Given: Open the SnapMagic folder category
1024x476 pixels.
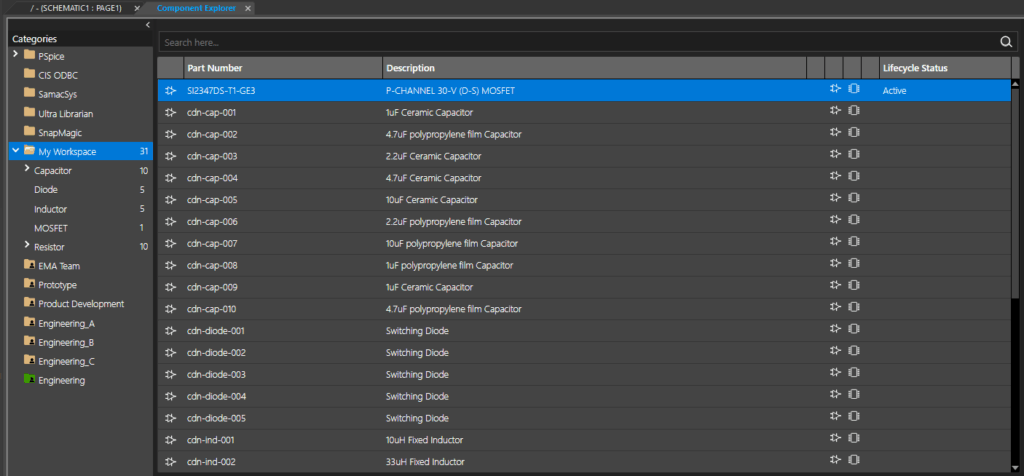Looking at the screenshot, I should [58, 132].
